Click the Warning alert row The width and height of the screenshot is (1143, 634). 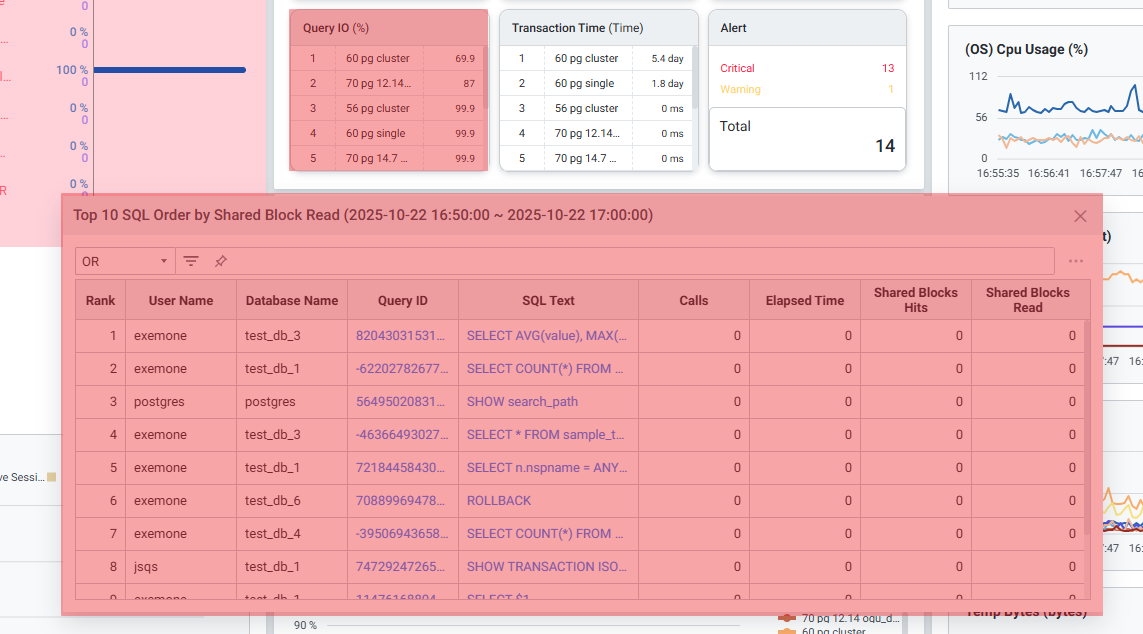741,90
